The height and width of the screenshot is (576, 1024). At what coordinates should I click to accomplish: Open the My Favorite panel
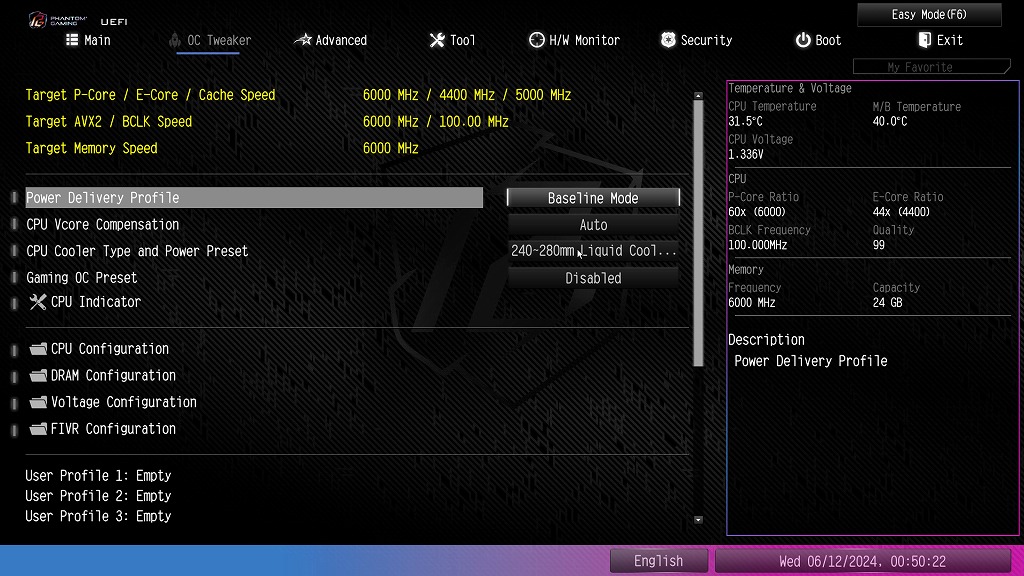click(931, 67)
